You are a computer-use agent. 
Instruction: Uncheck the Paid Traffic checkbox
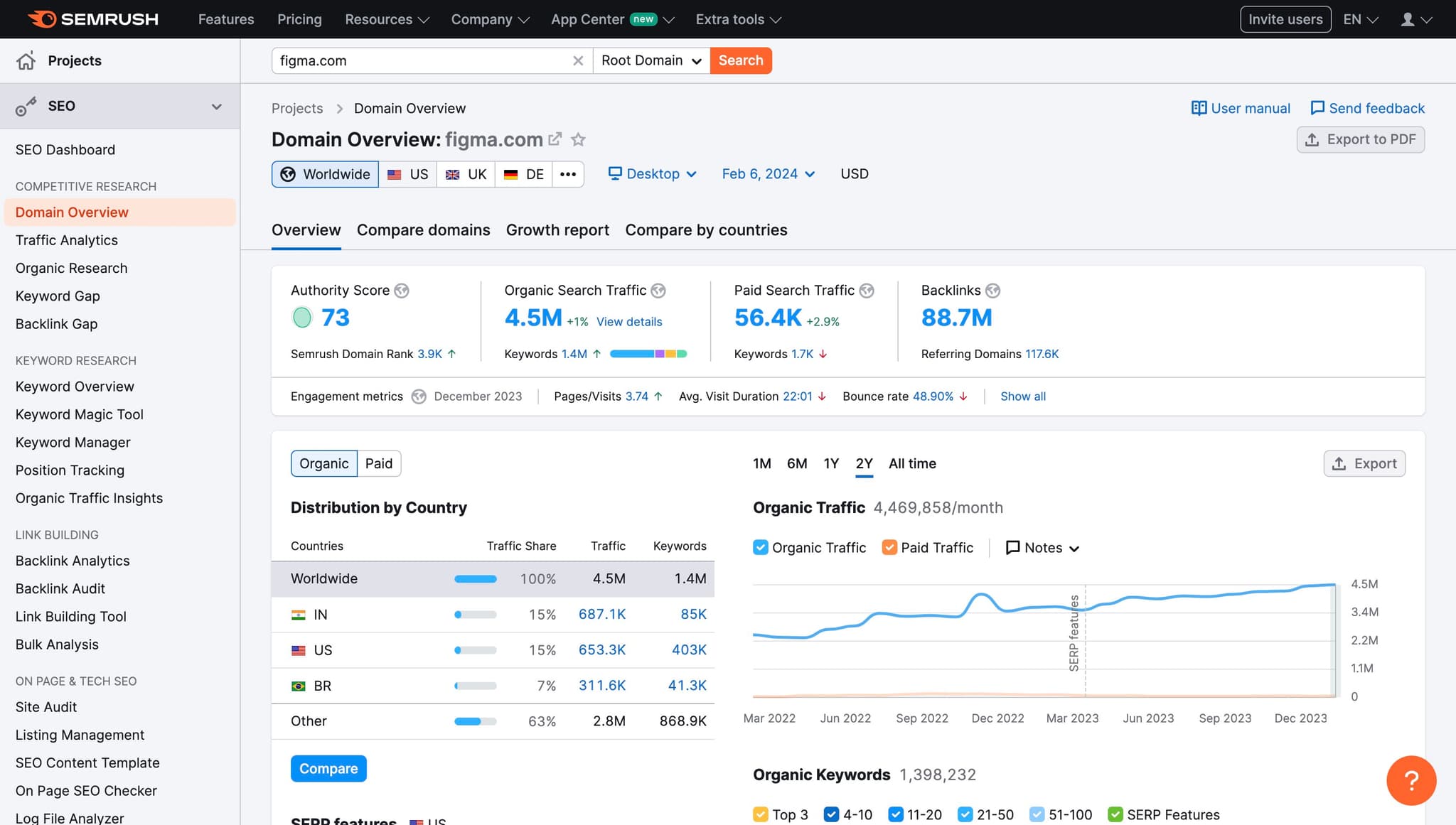click(889, 548)
